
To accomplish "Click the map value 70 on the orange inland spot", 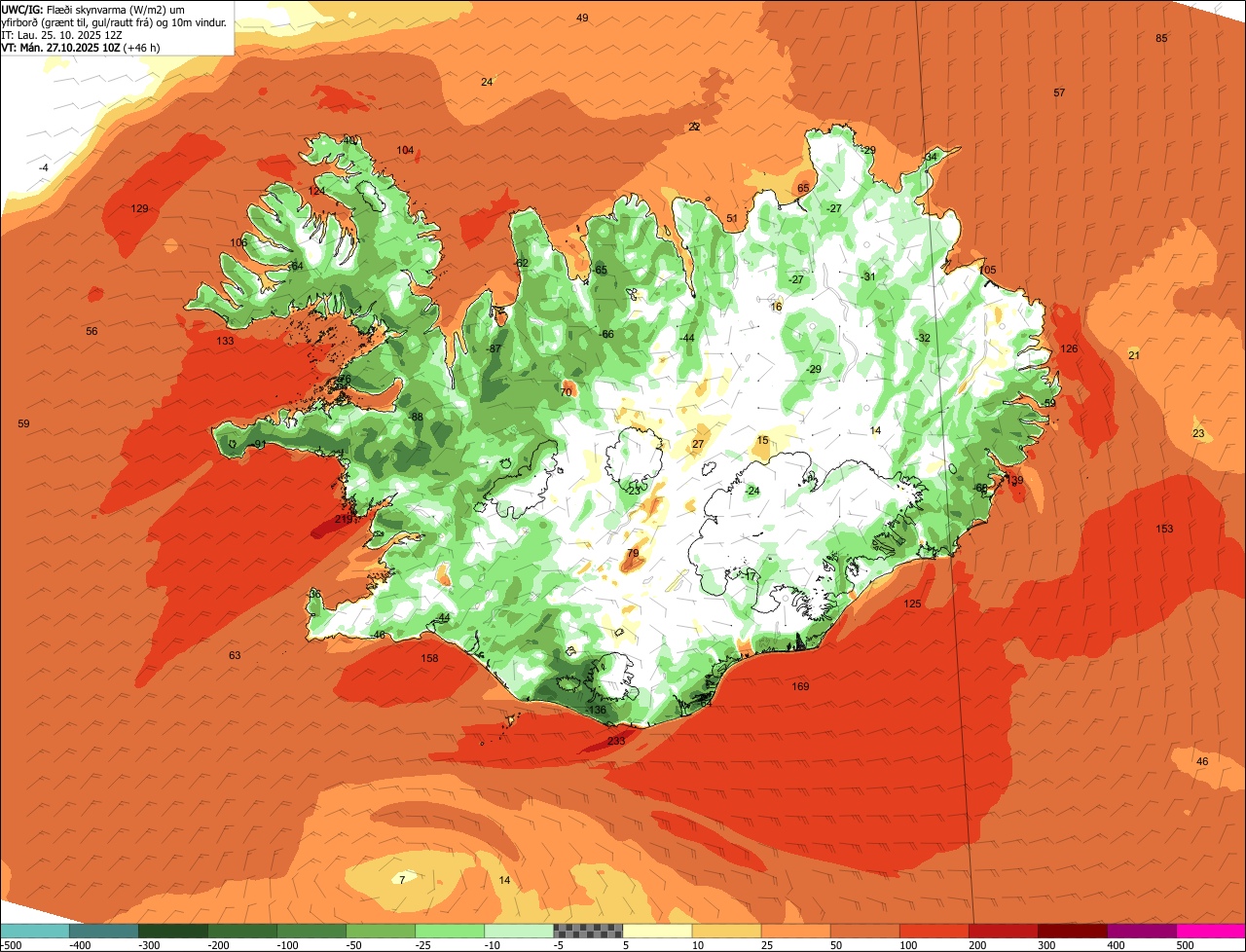I will 567,392.
